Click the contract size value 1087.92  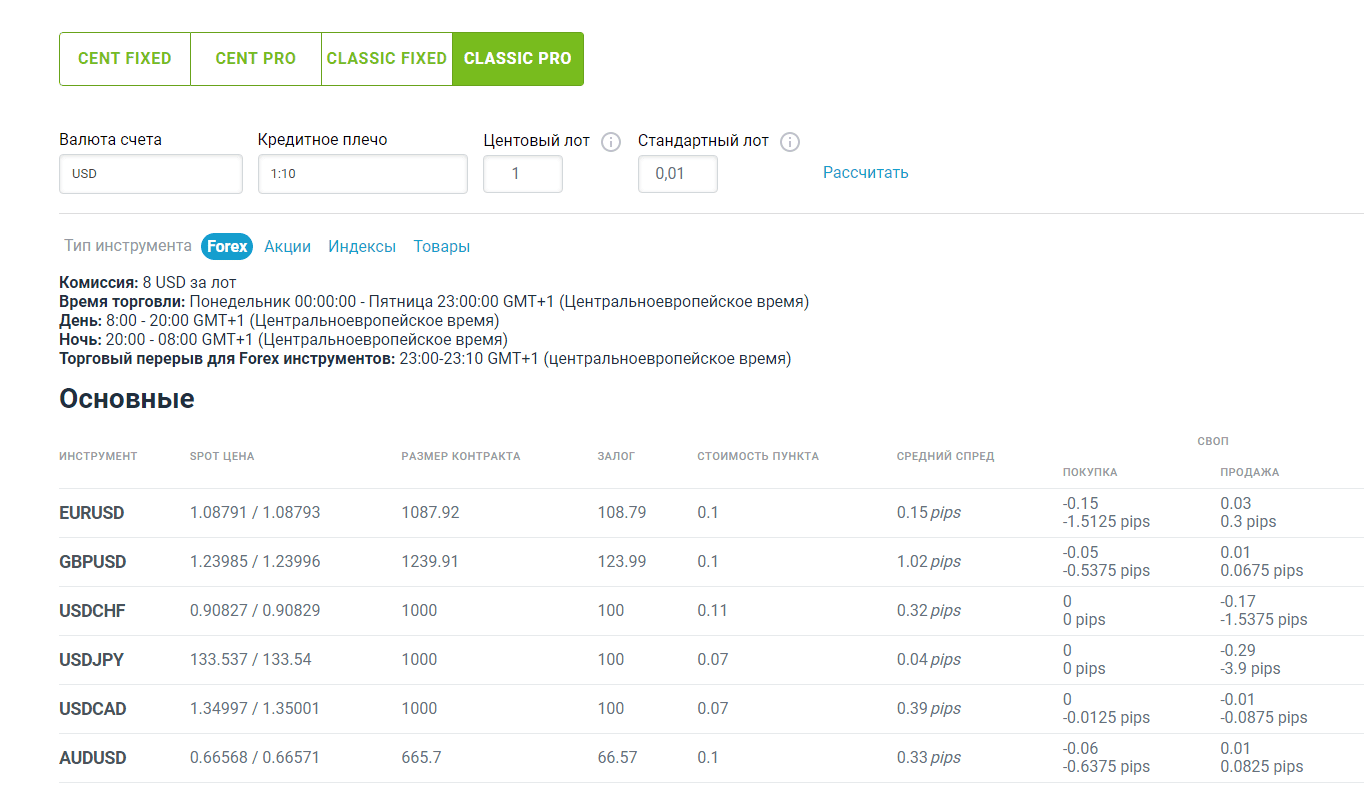[x=431, y=513]
